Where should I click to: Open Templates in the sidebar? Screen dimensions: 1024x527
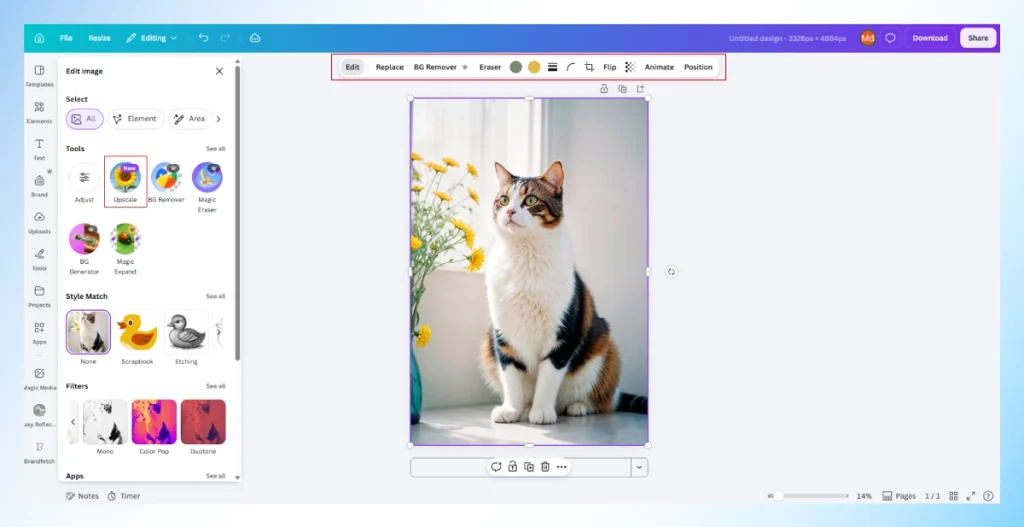tap(39, 75)
